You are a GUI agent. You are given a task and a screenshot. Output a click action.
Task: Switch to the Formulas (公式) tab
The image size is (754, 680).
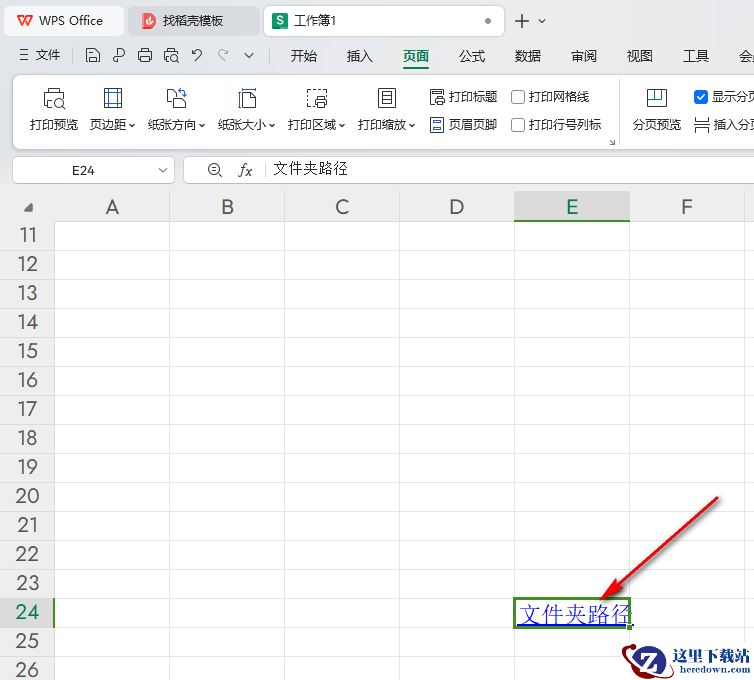click(472, 56)
